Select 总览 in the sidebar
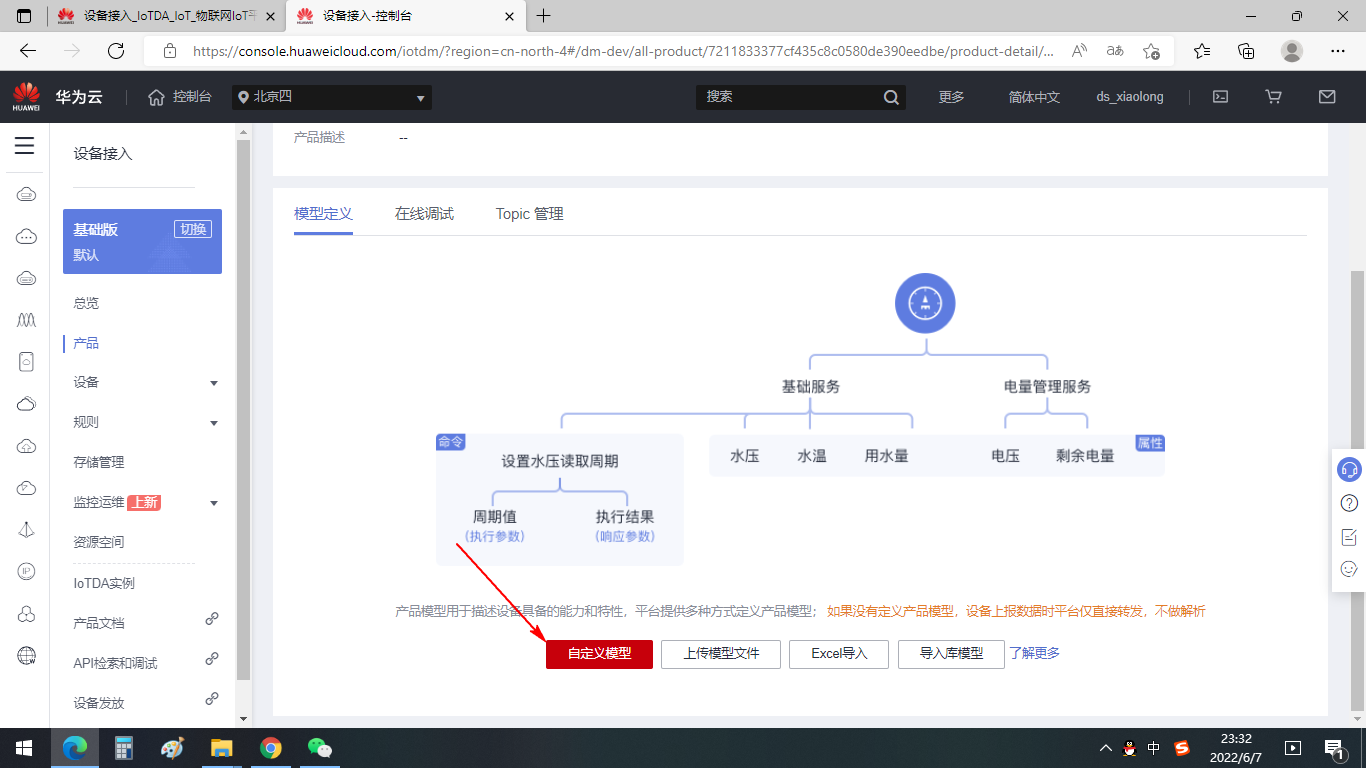The width and height of the screenshot is (1366, 768). pos(86,303)
